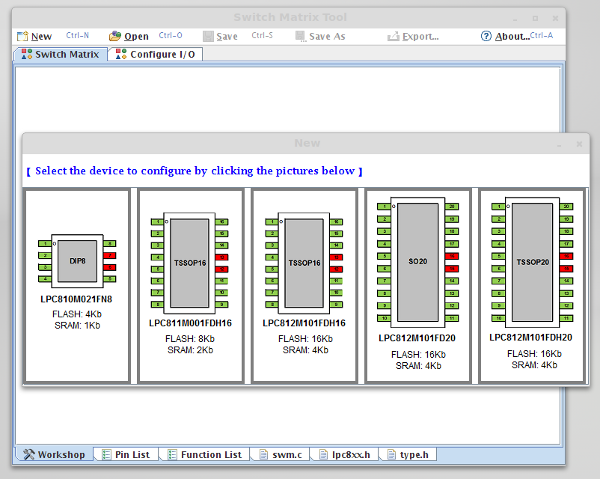Close the New dialog window
The height and width of the screenshot is (479, 600).
point(579,144)
